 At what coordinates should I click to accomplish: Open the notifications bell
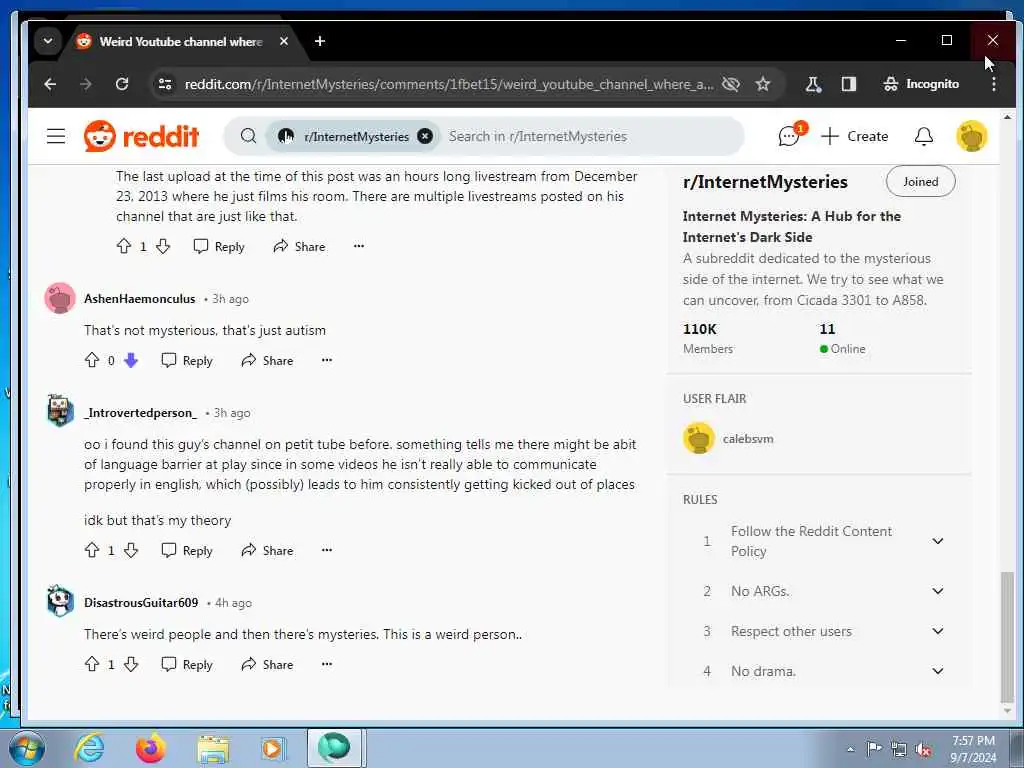point(923,136)
